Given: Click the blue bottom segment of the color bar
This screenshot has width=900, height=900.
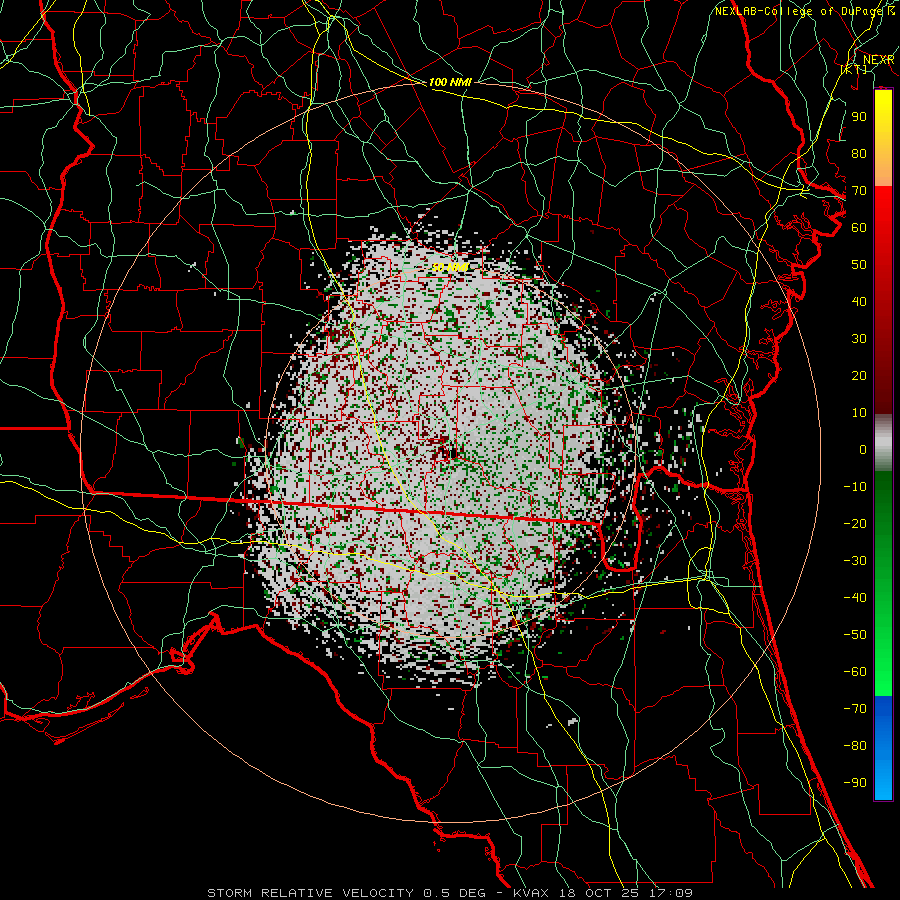Looking at the screenshot, I should point(883,748).
